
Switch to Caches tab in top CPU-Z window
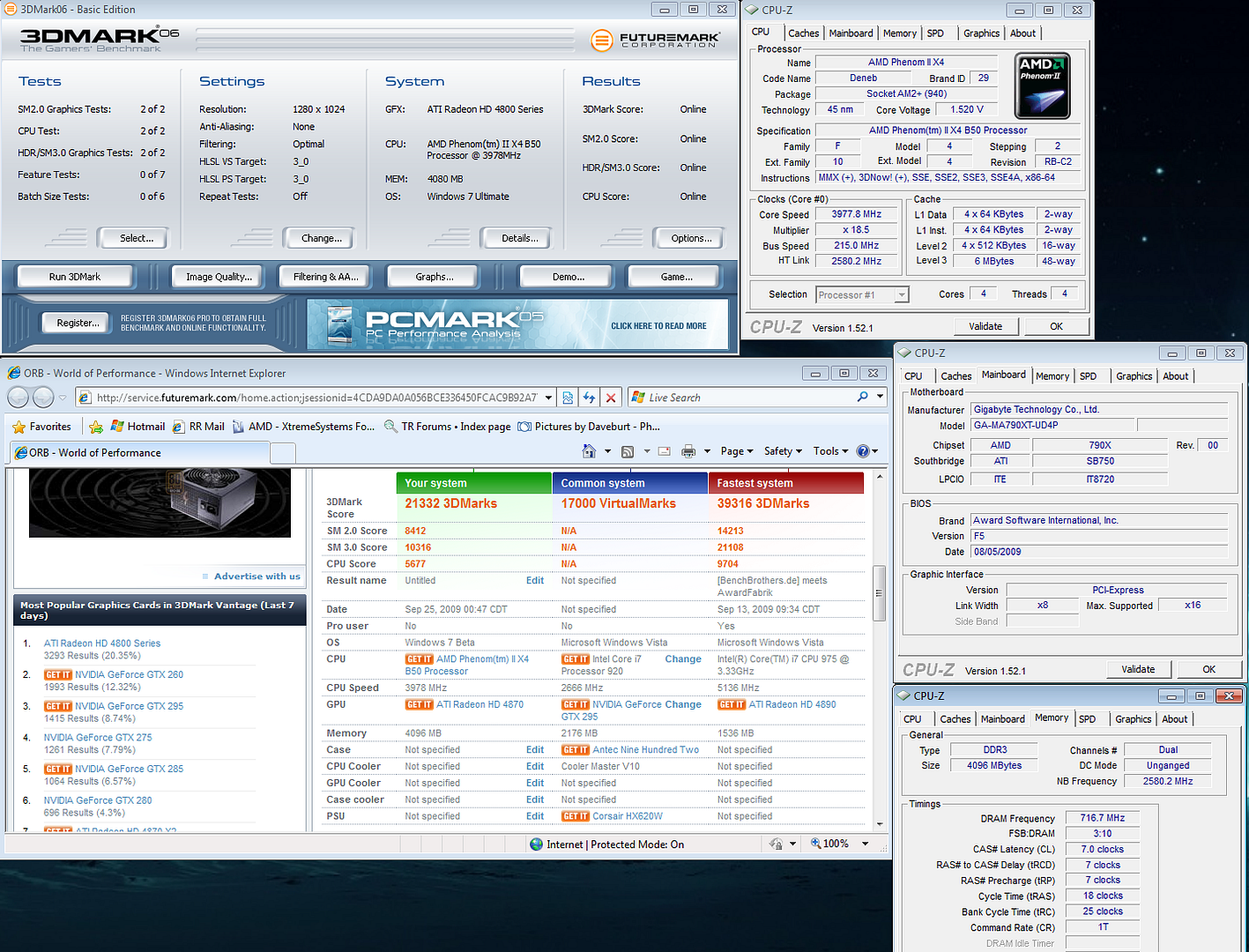click(803, 33)
